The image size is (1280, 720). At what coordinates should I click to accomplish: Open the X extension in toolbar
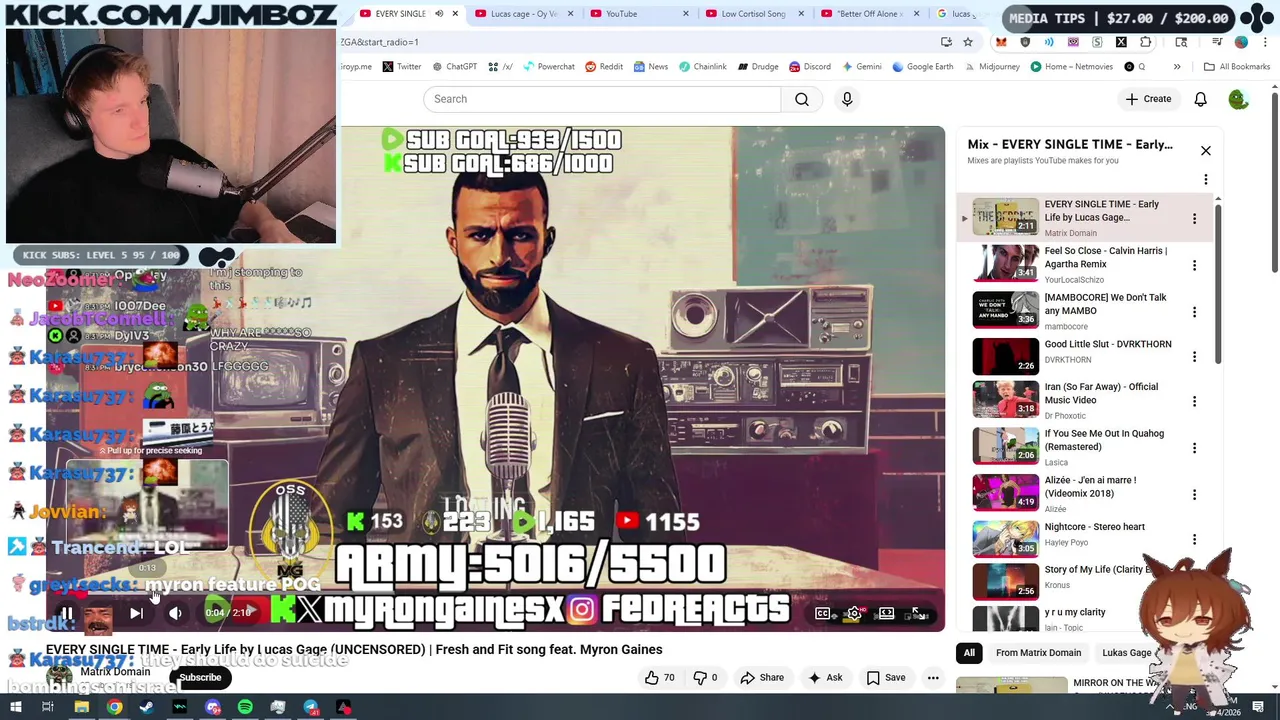(x=1121, y=42)
